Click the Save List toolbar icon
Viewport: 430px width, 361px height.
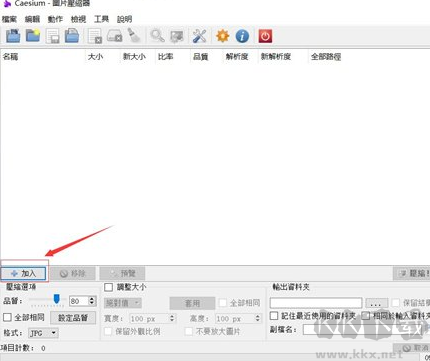[53, 36]
